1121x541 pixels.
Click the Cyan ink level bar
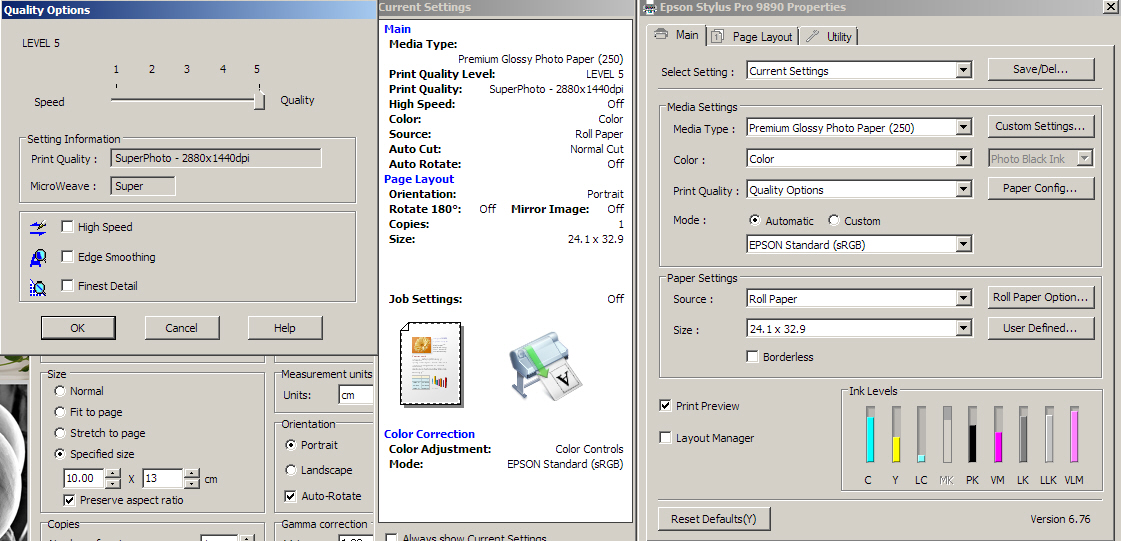pyautogui.click(x=870, y=438)
